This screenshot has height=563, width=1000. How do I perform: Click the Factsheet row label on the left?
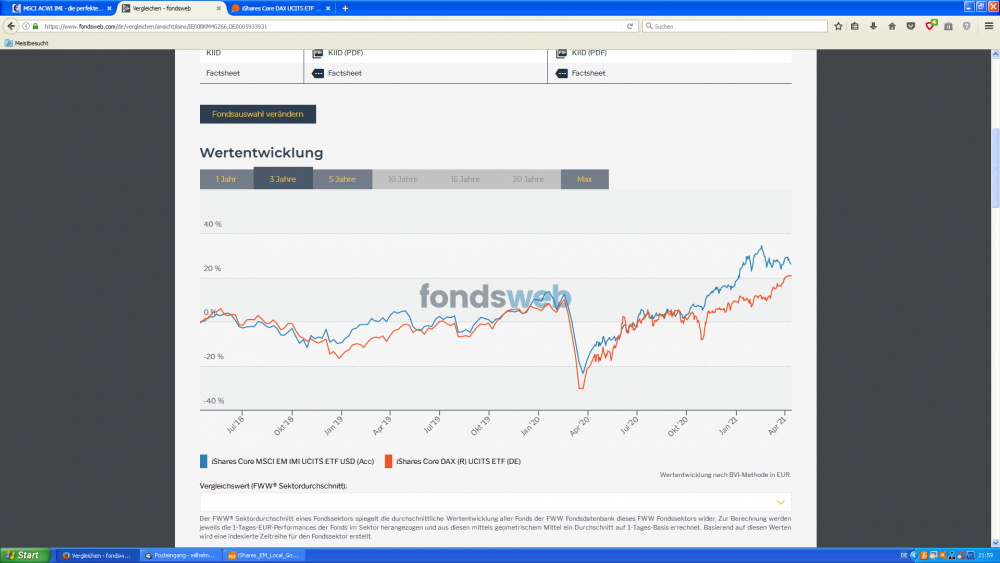(223, 73)
